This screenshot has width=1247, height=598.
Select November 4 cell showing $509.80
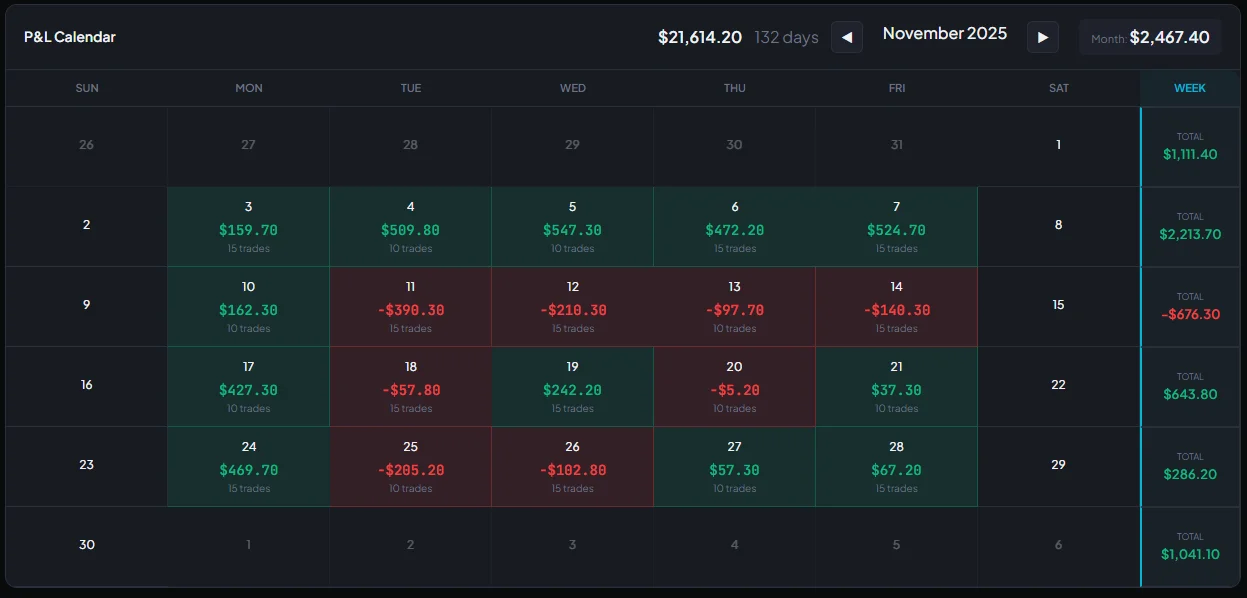410,227
